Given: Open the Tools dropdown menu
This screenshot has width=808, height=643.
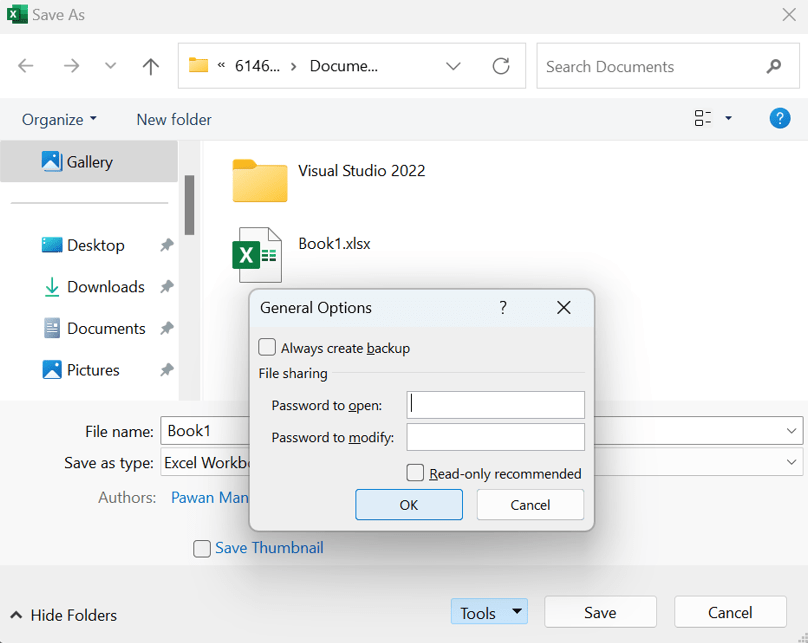Looking at the screenshot, I should pyautogui.click(x=488, y=612).
